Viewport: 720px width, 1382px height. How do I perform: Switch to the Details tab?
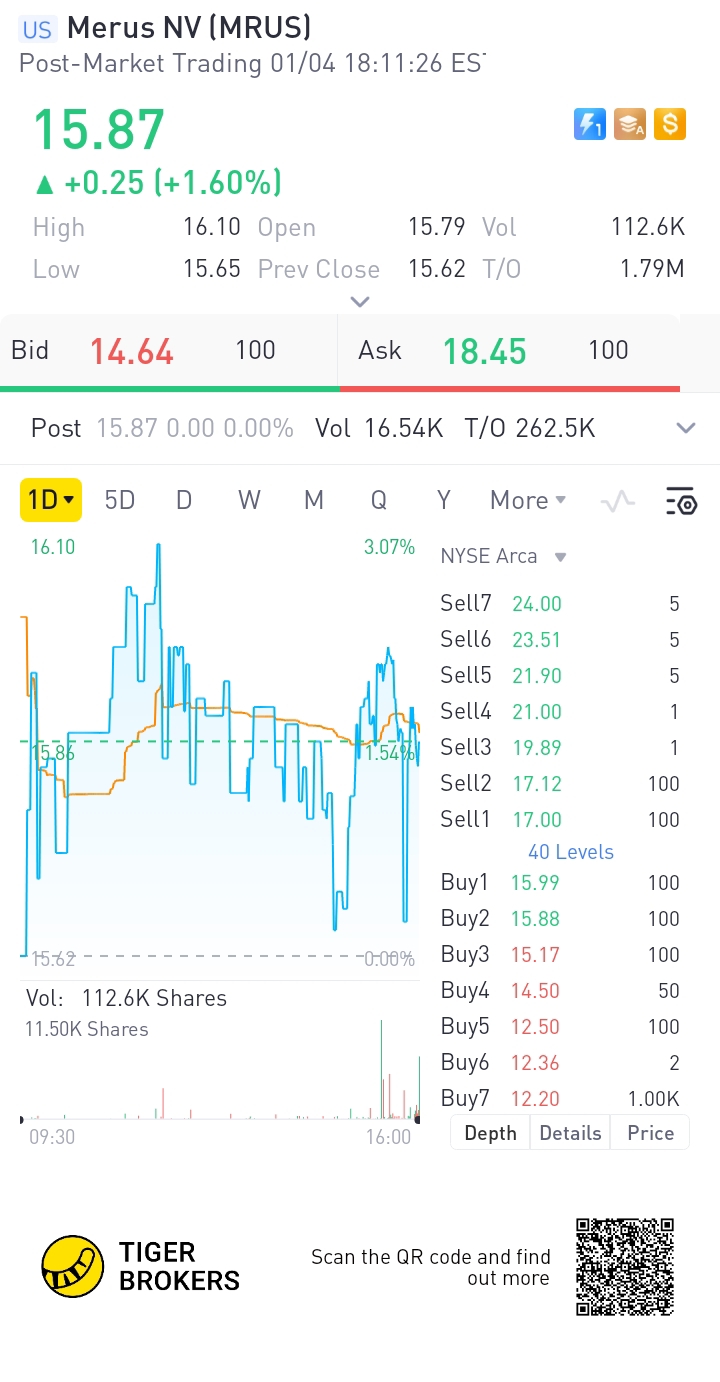tap(570, 1133)
